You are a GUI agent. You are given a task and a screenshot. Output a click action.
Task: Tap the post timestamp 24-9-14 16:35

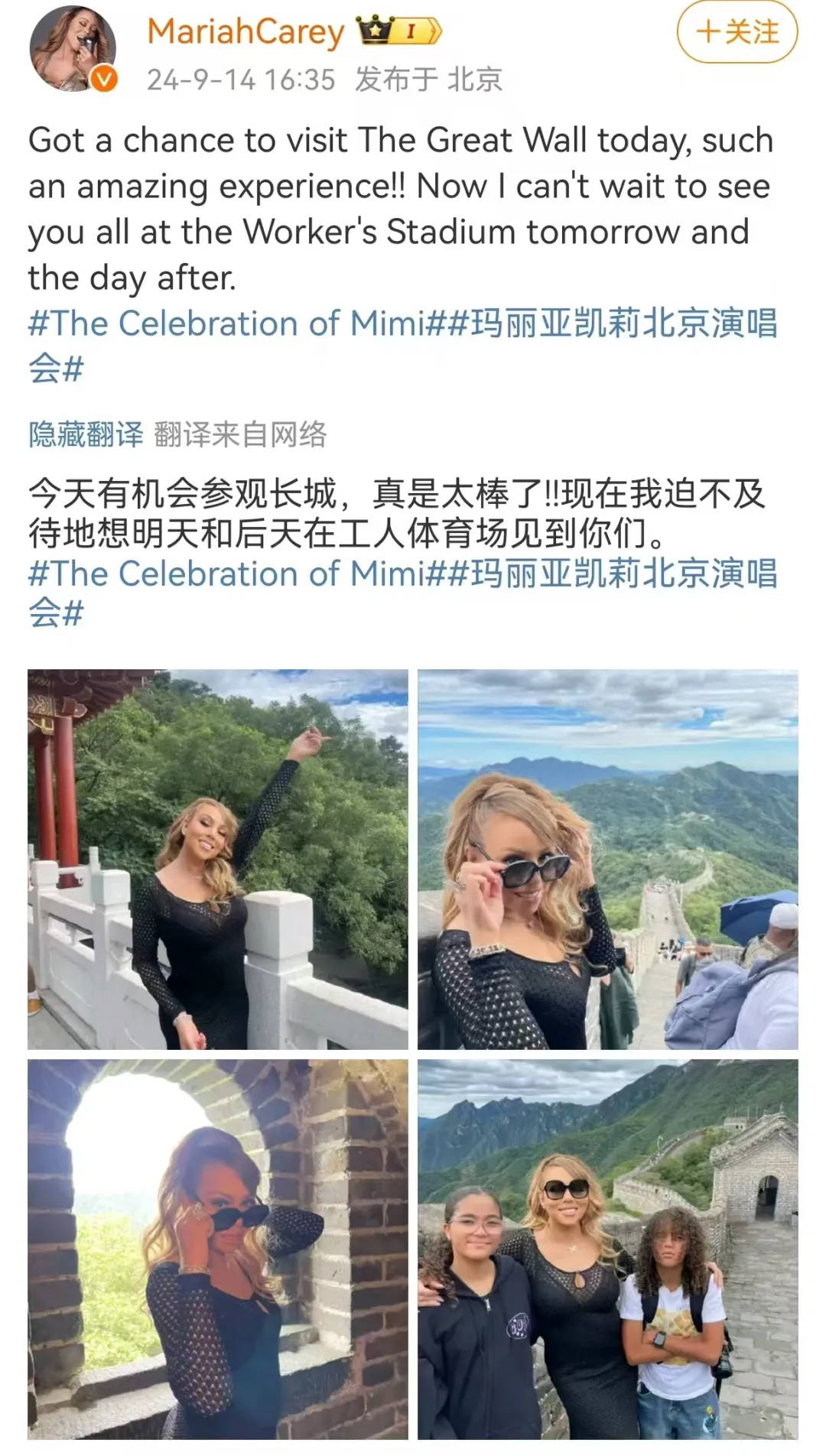241,80
